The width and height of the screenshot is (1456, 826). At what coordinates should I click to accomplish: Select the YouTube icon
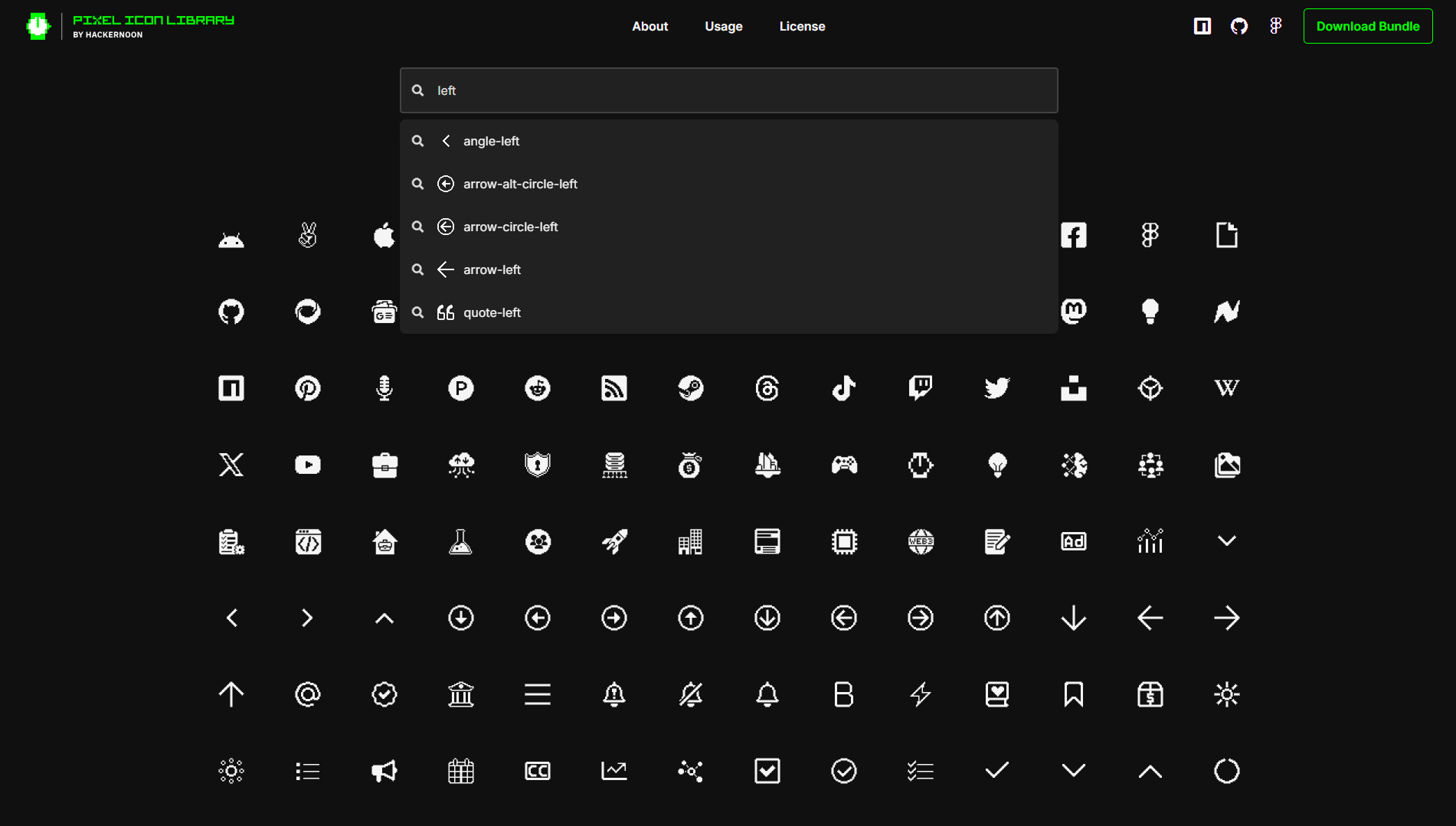[x=308, y=465]
